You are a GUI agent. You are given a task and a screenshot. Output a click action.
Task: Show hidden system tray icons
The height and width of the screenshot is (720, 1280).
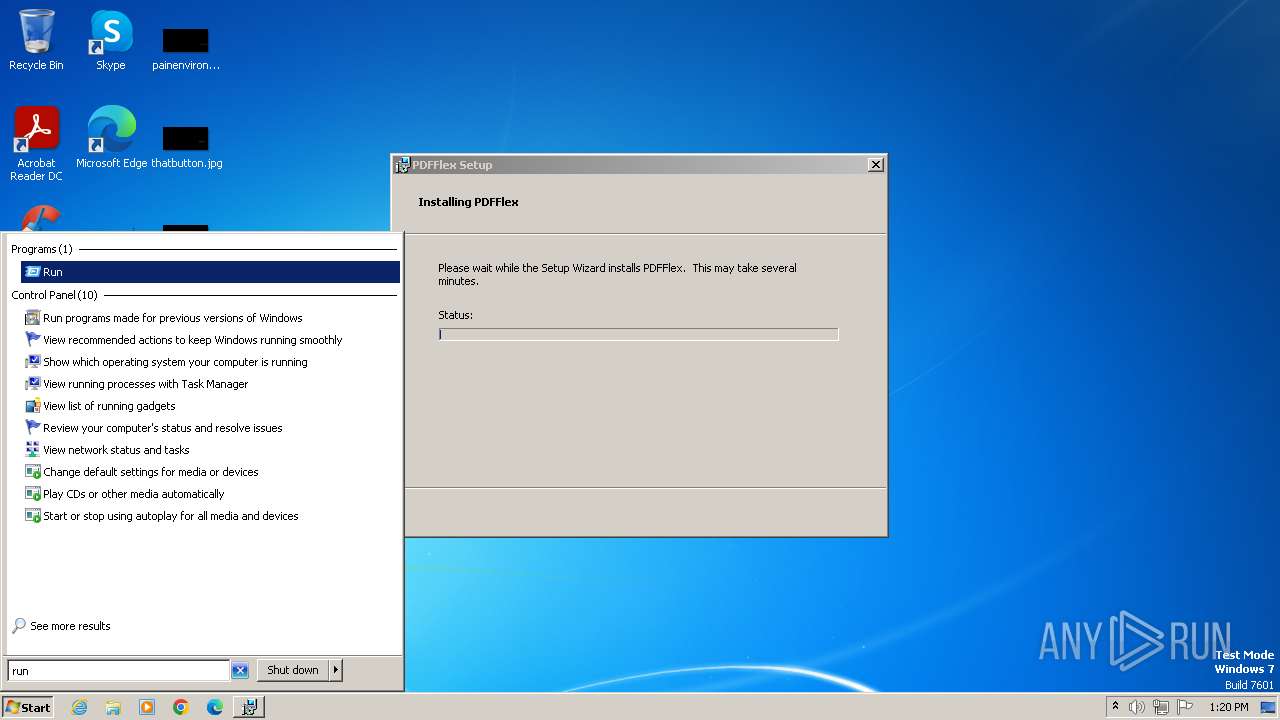tap(1115, 707)
